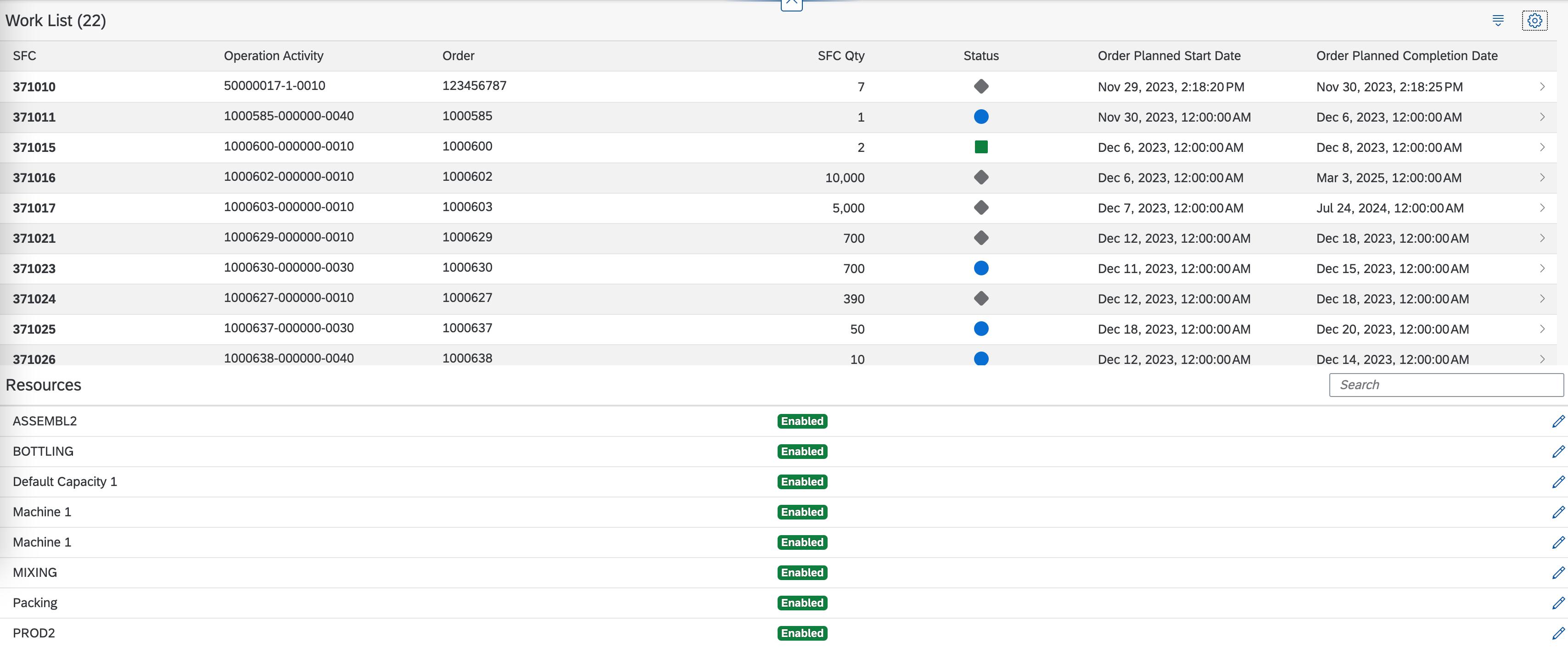
Task: Click Enabled status of PROD2
Action: [801, 633]
